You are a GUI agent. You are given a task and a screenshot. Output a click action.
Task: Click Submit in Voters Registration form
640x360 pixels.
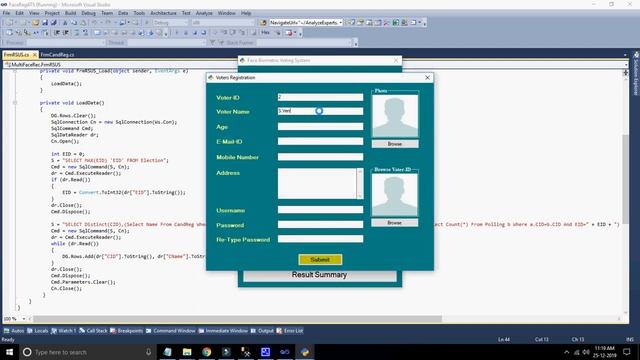coord(320,260)
